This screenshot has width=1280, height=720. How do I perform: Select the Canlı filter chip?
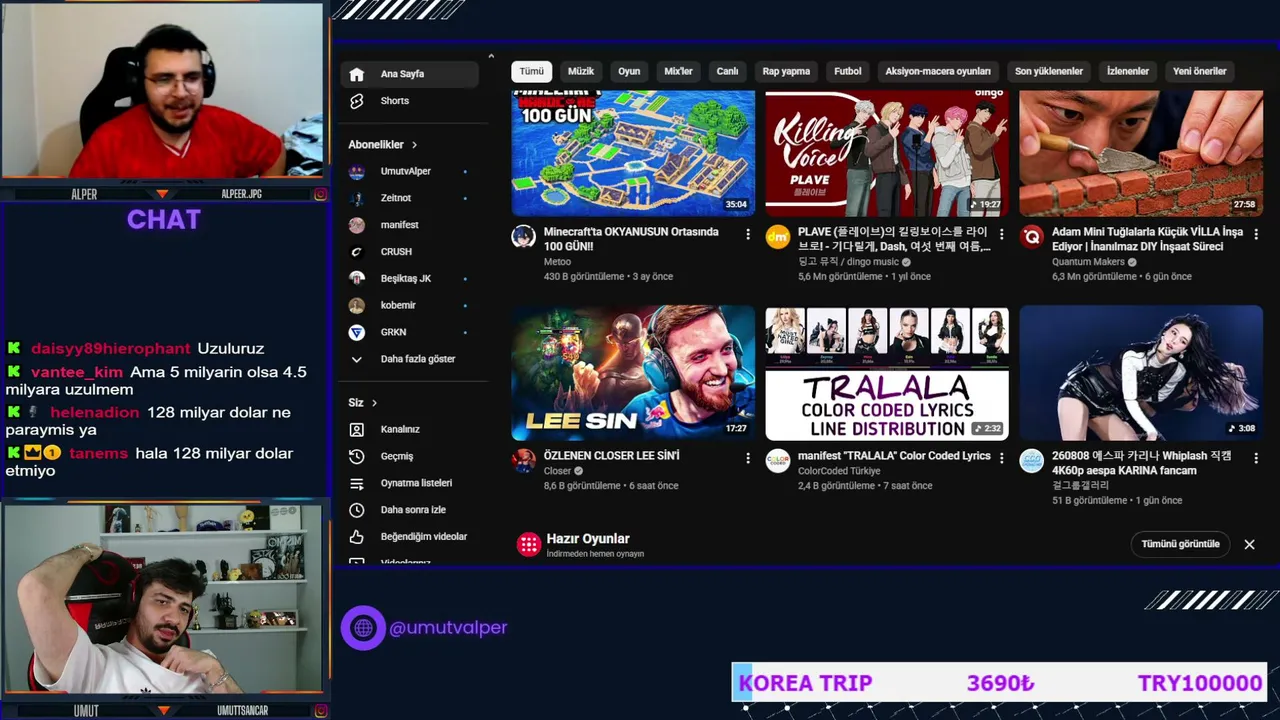727,71
